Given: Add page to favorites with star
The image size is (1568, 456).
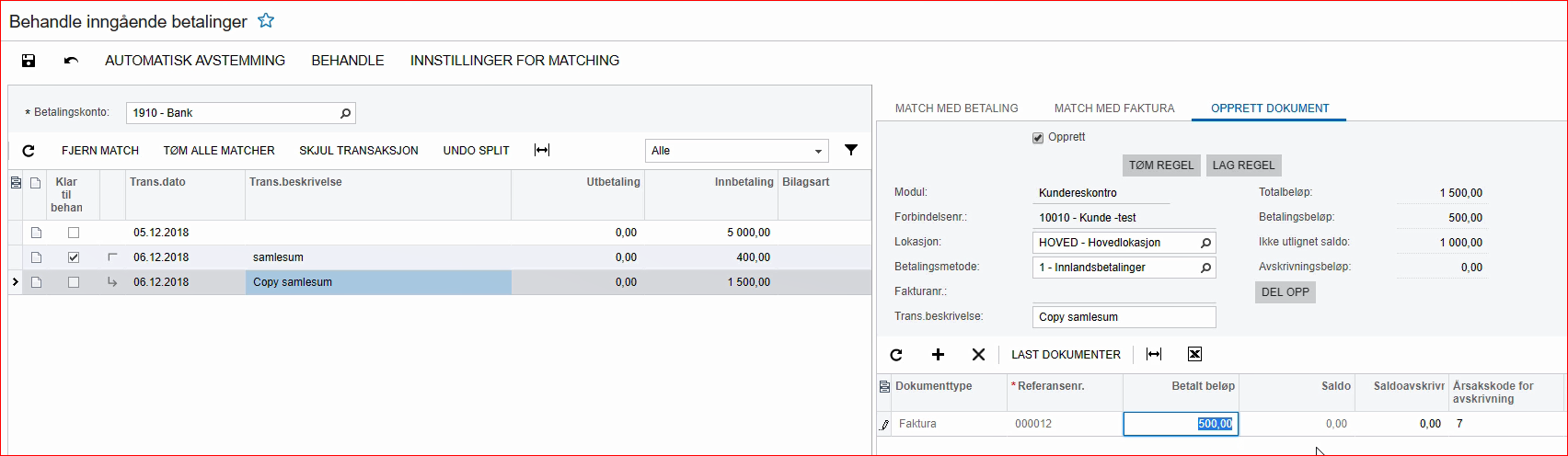Looking at the screenshot, I should pos(266,20).
